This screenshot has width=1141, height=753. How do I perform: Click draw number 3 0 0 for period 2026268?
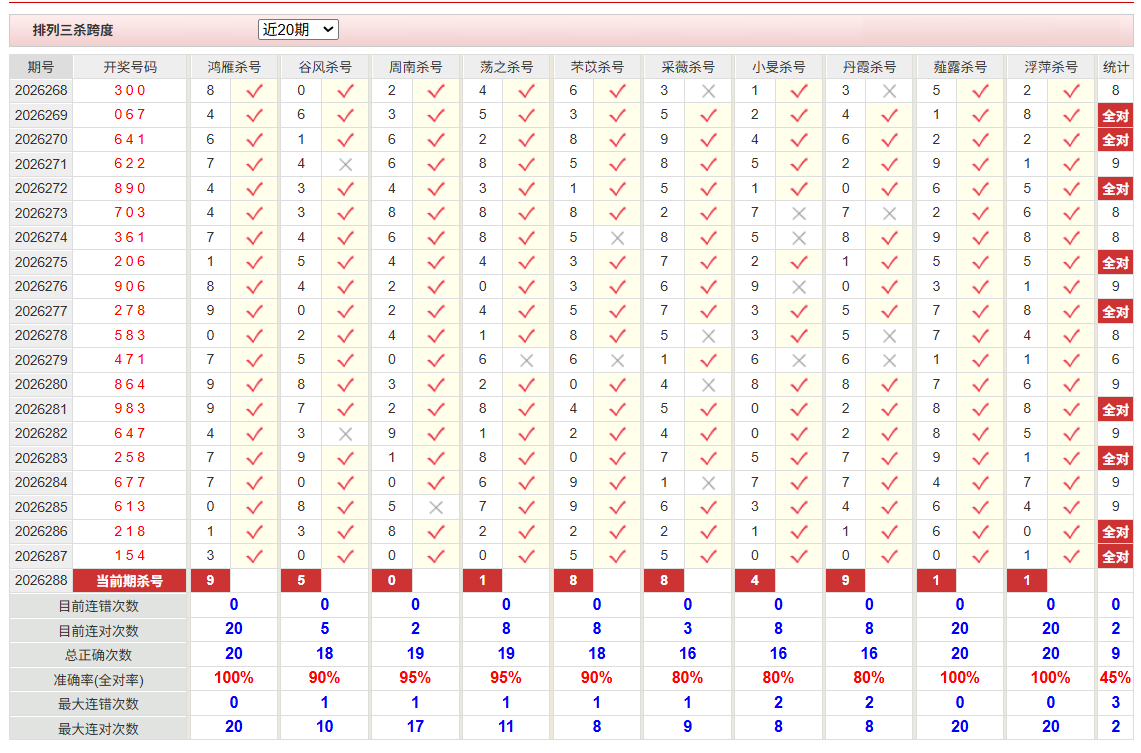130,90
